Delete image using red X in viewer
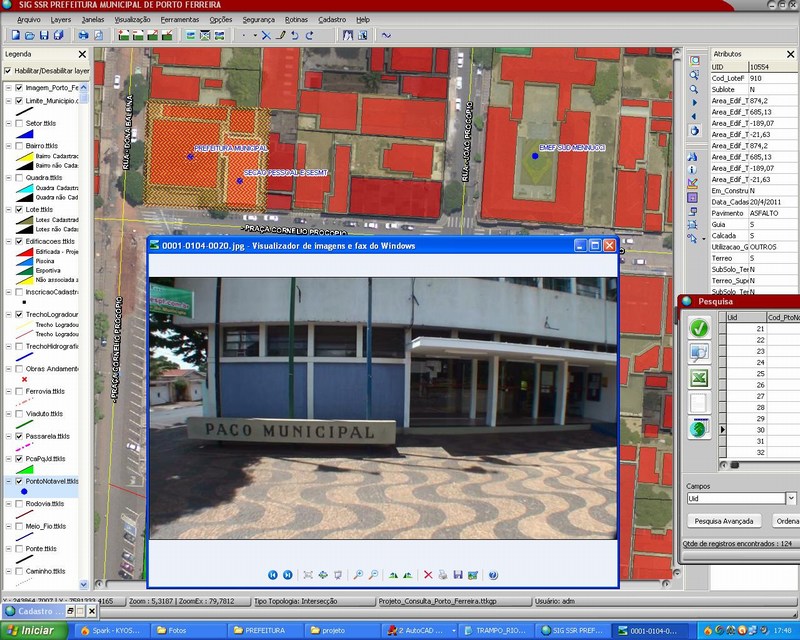The width and height of the screenshot is (800, 640). coord(428,575)
